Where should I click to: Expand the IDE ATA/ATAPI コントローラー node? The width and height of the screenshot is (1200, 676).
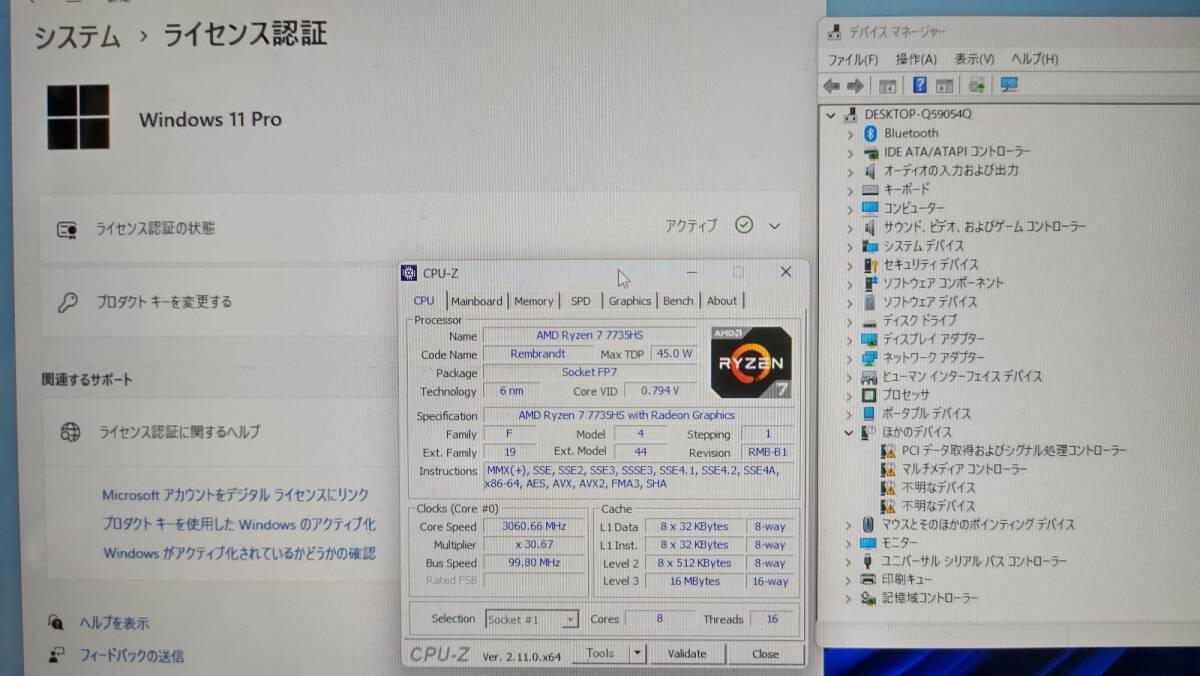pos(850,152)
